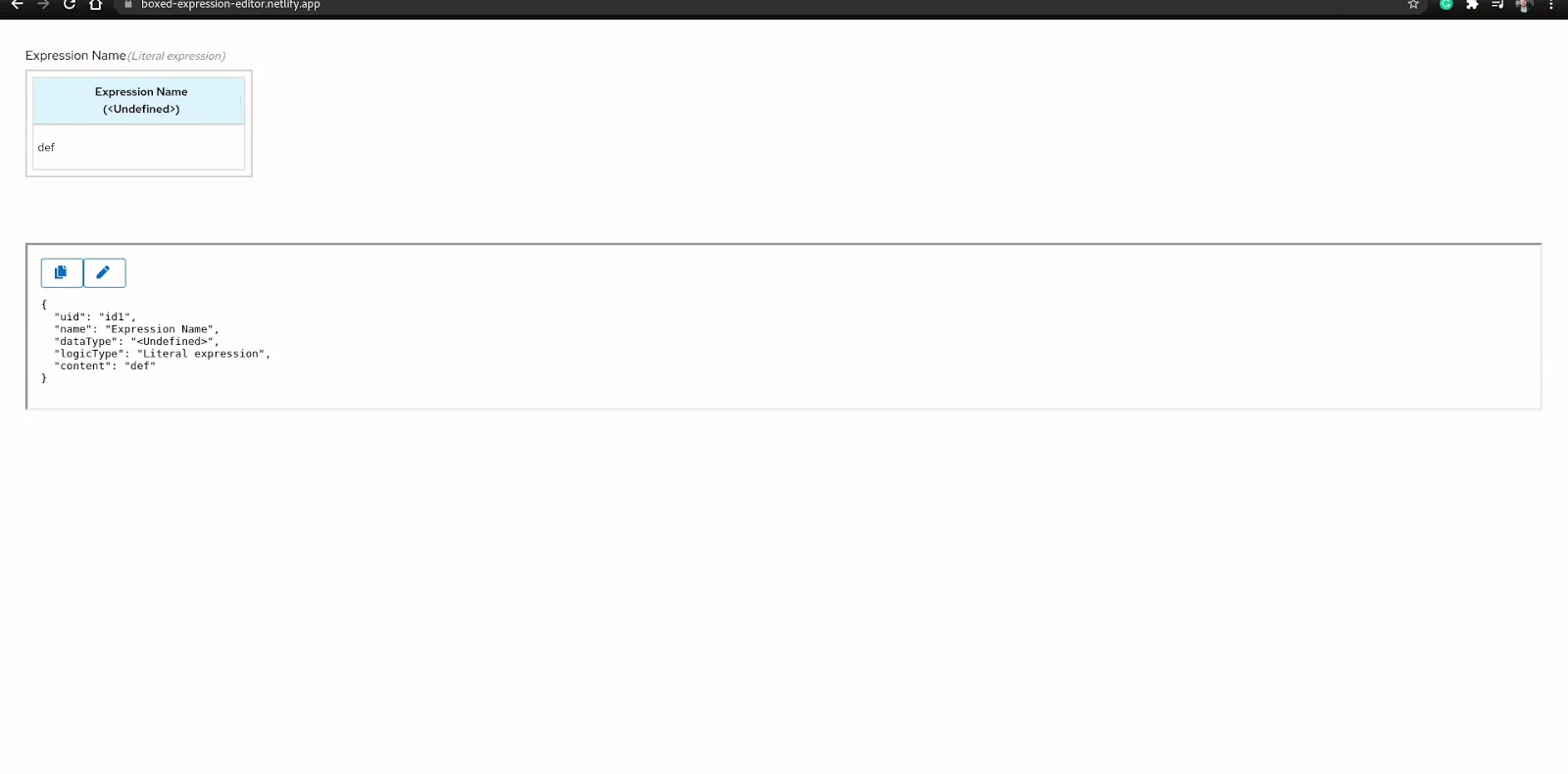The image size is (1568, 774).
Task: Open the browser three-dot menu
Action: point(1550,5)
